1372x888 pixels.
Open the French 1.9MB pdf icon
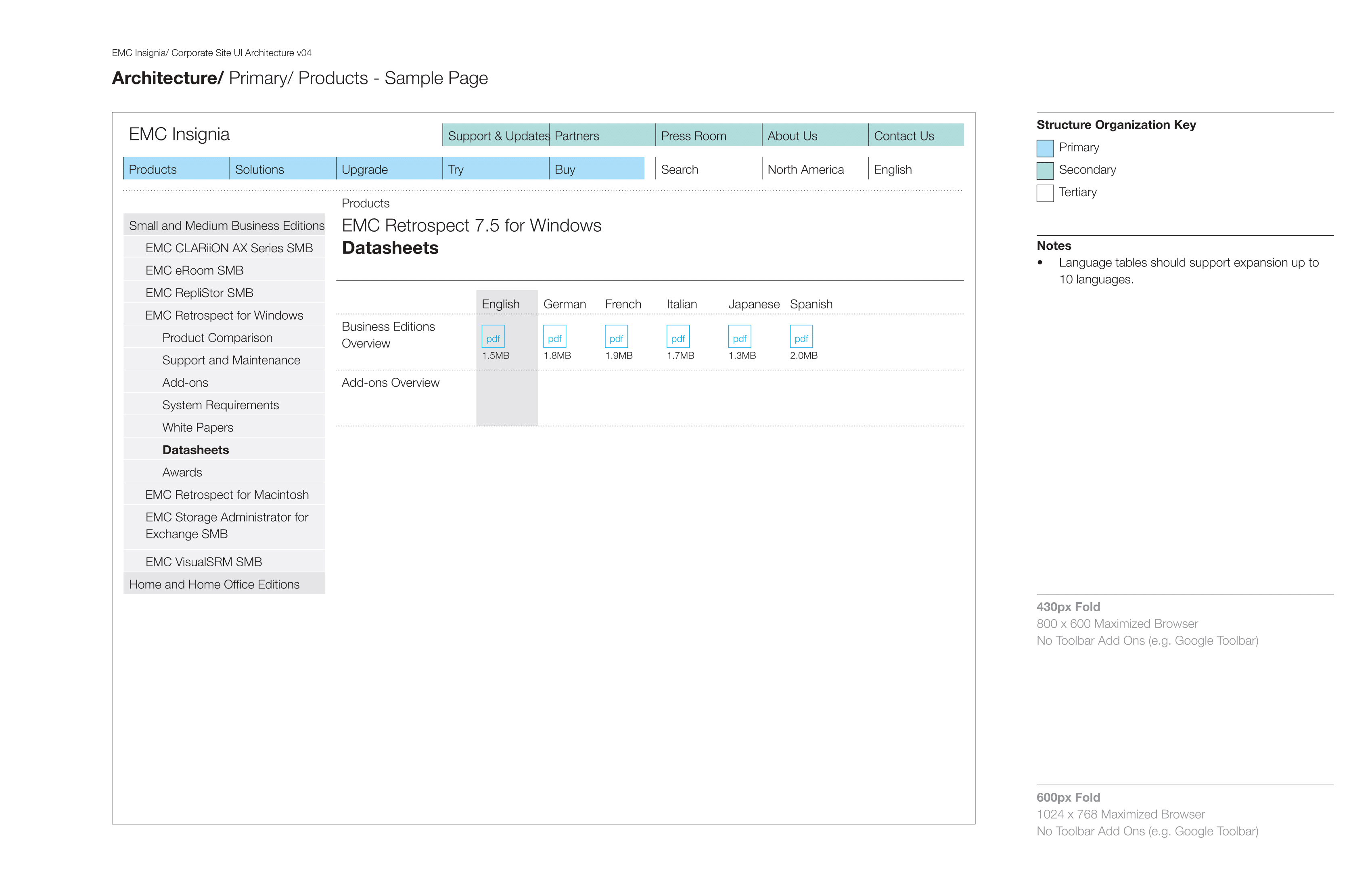(616, 336)
